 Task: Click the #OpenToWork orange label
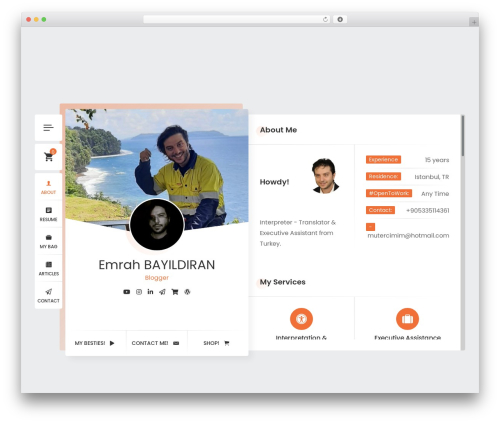tap(389, 193)
